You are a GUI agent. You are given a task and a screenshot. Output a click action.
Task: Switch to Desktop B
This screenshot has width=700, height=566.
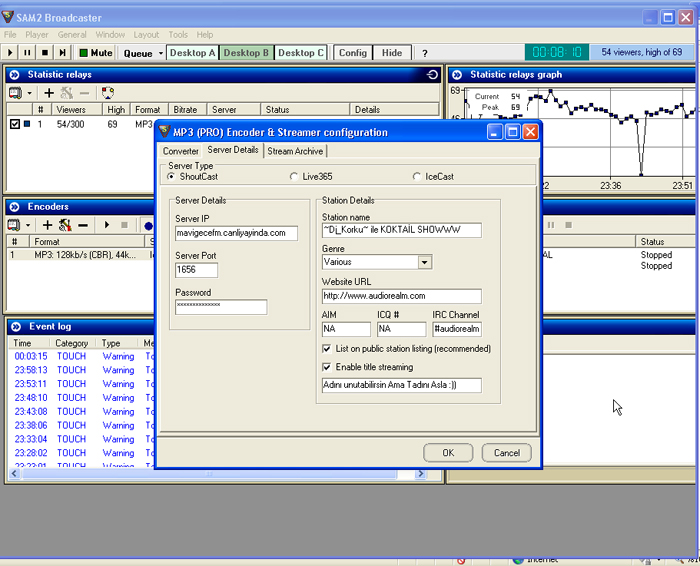point(246,53)
